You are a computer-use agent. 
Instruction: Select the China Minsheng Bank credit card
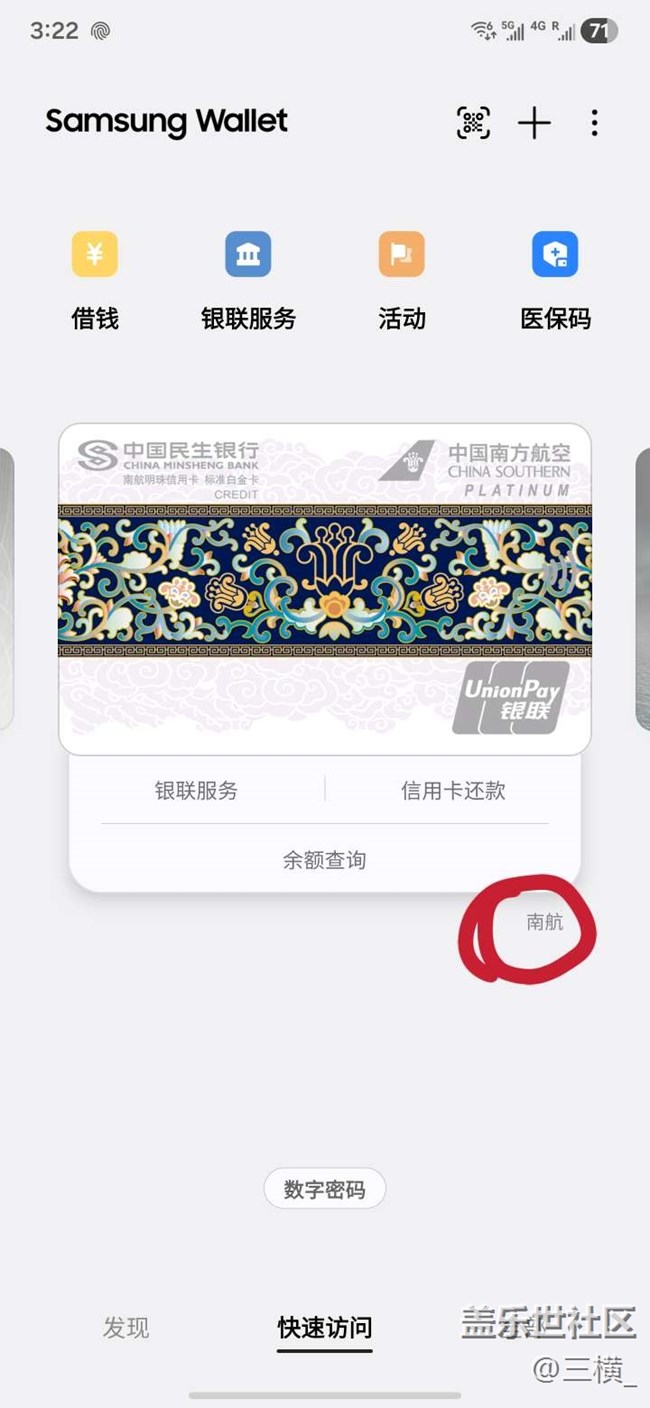pyautogui.click(x=325, y=589)
